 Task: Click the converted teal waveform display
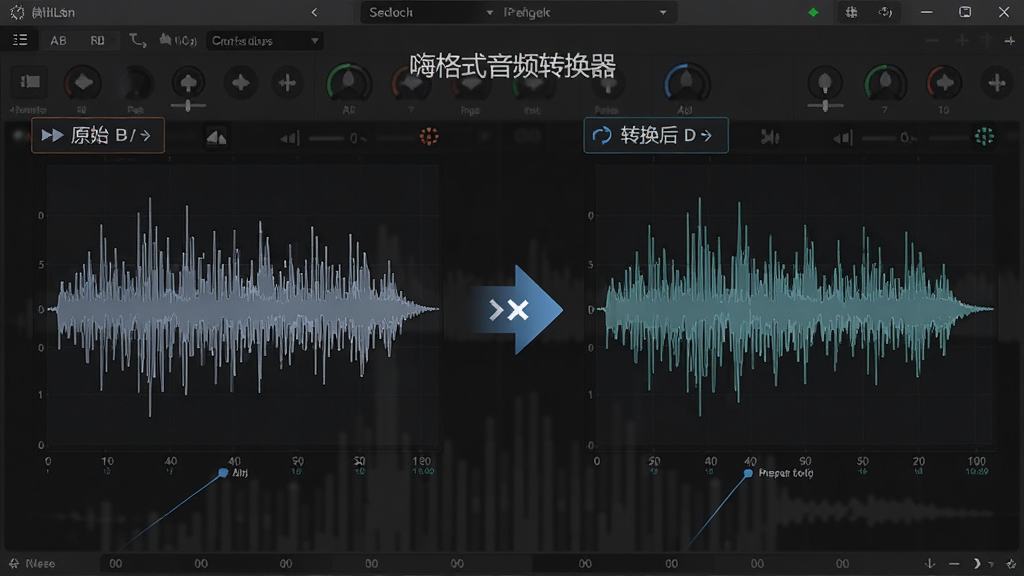pyautogui.click(x=797, y=307)
